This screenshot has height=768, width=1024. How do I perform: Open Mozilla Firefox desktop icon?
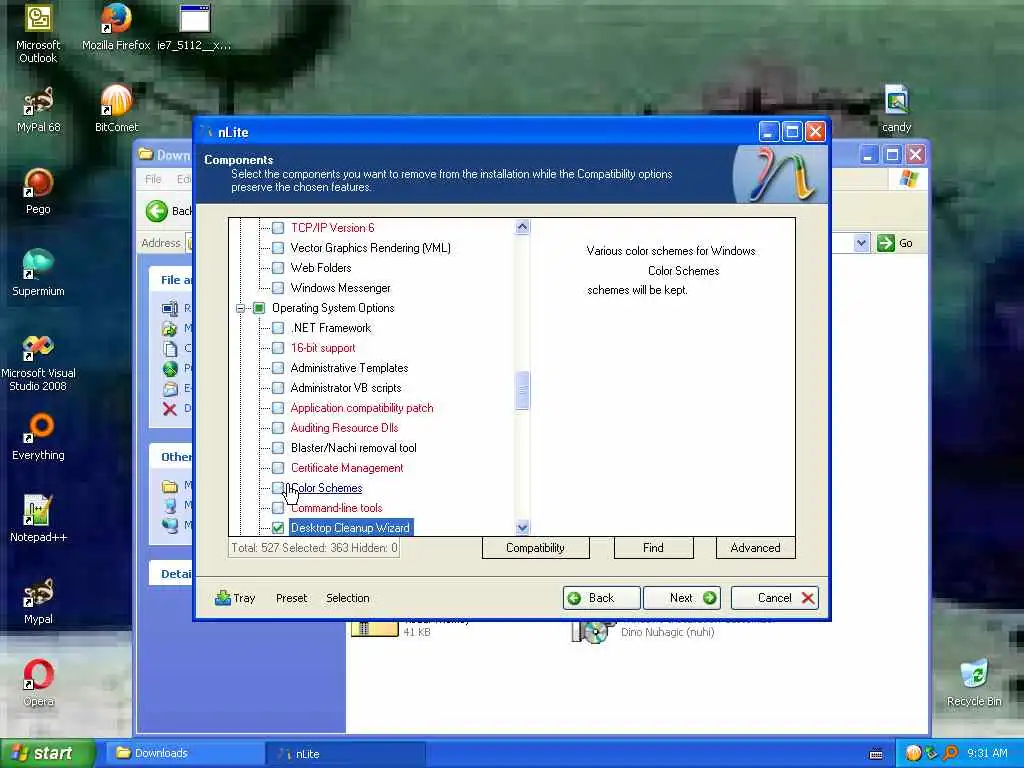116,27
